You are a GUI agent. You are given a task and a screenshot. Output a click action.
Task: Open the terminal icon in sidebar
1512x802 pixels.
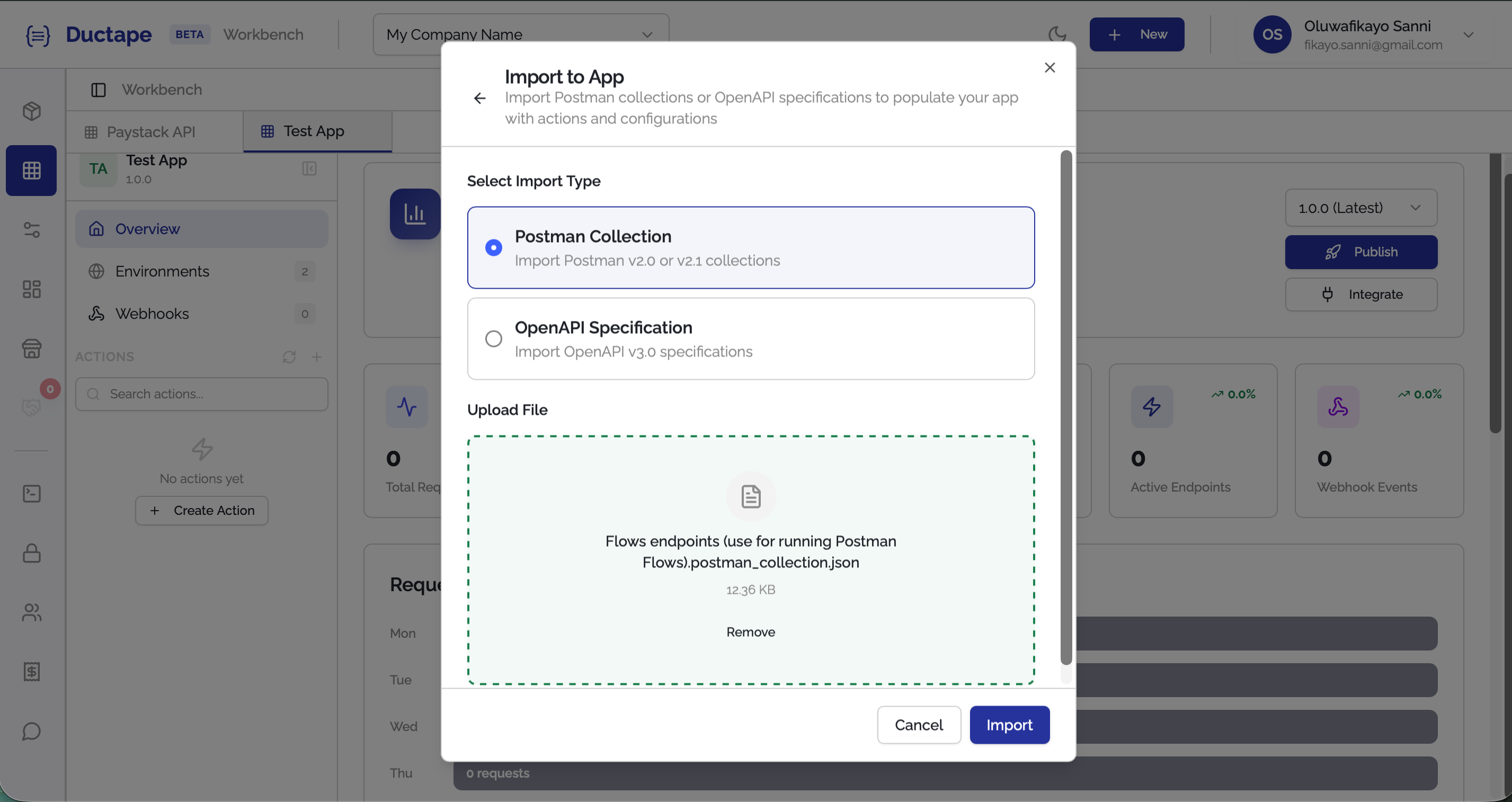click(31, 493)
